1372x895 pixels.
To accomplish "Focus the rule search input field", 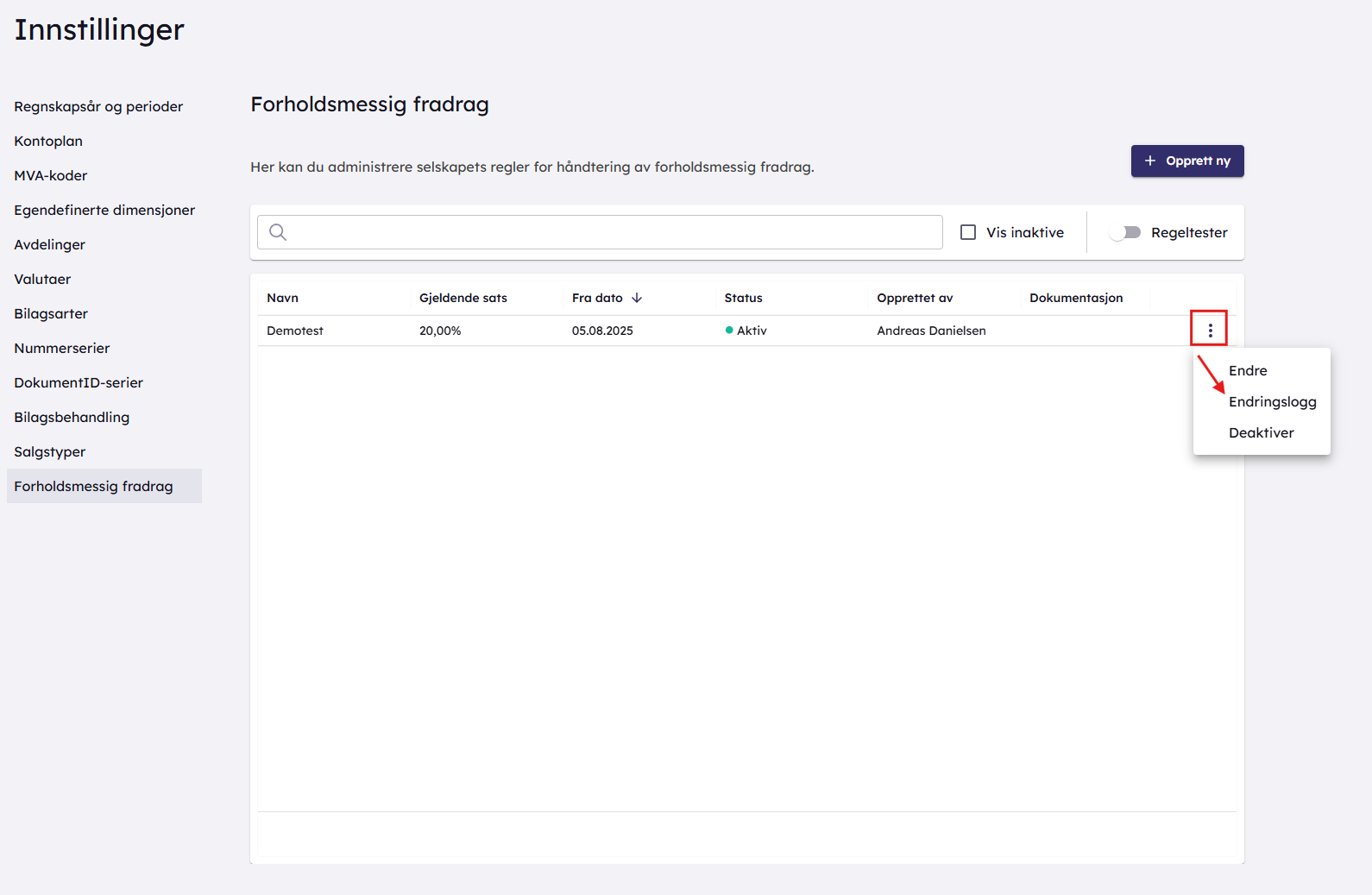I will pyautogui.click(x=613, y=232).
